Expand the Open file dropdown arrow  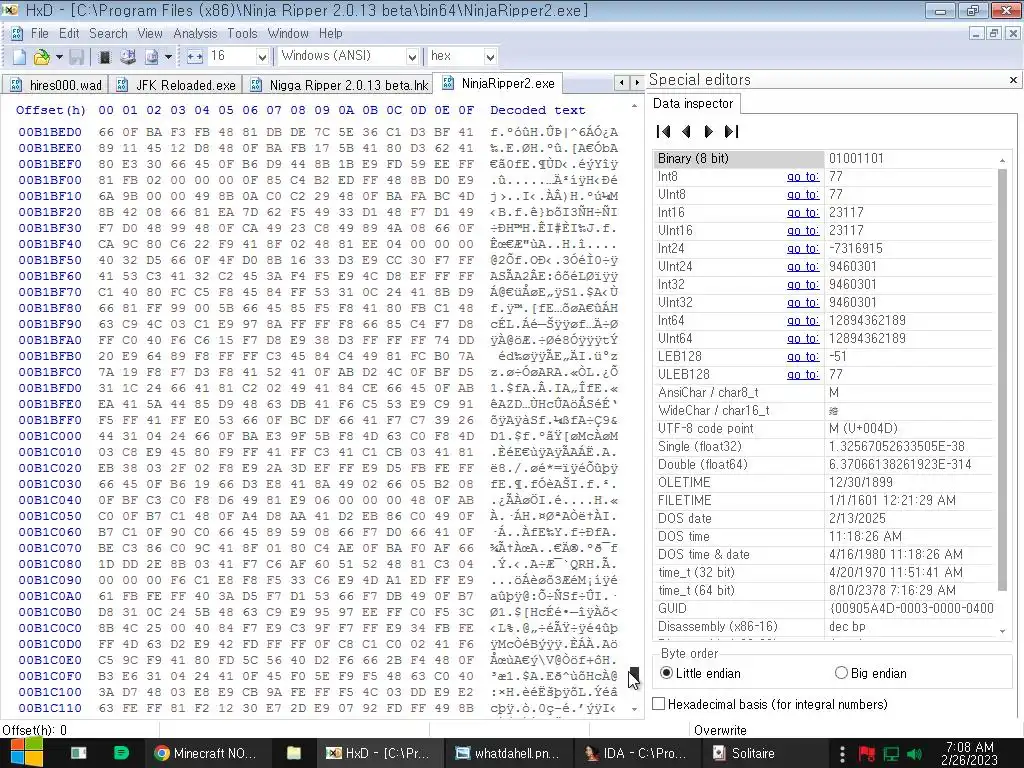[x=59, y=57]
